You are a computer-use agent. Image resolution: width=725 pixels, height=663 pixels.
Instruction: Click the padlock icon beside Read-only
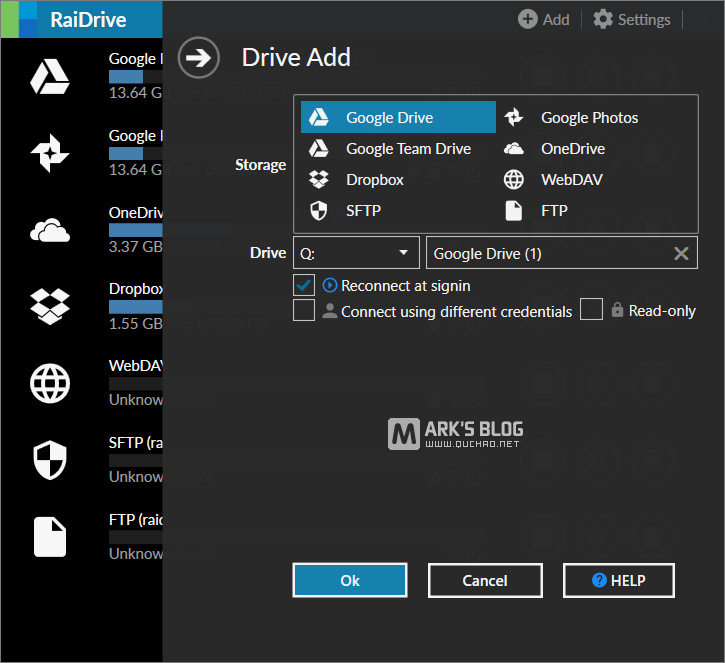click(x=617, y=310)
